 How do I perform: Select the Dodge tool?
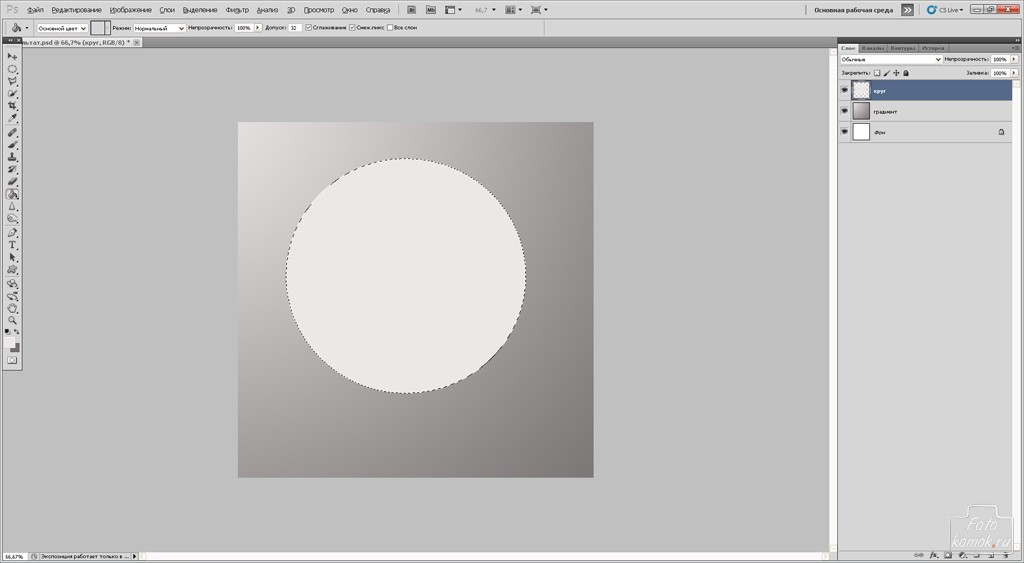click(12, 219)
